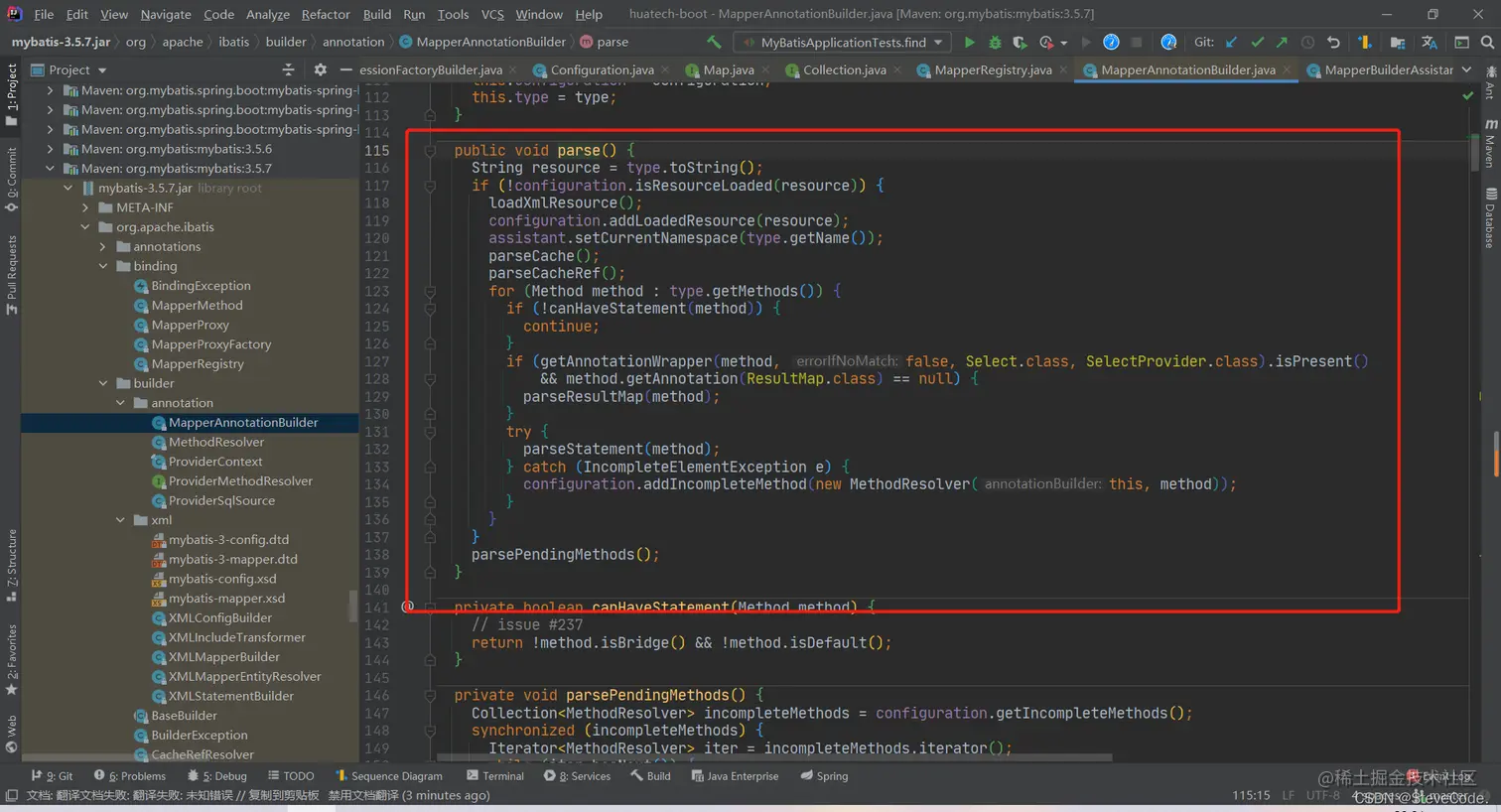Open the MyBatisApplicationTests.find run configuration dropdown
1501x812 pixels.
click(842, 42)
